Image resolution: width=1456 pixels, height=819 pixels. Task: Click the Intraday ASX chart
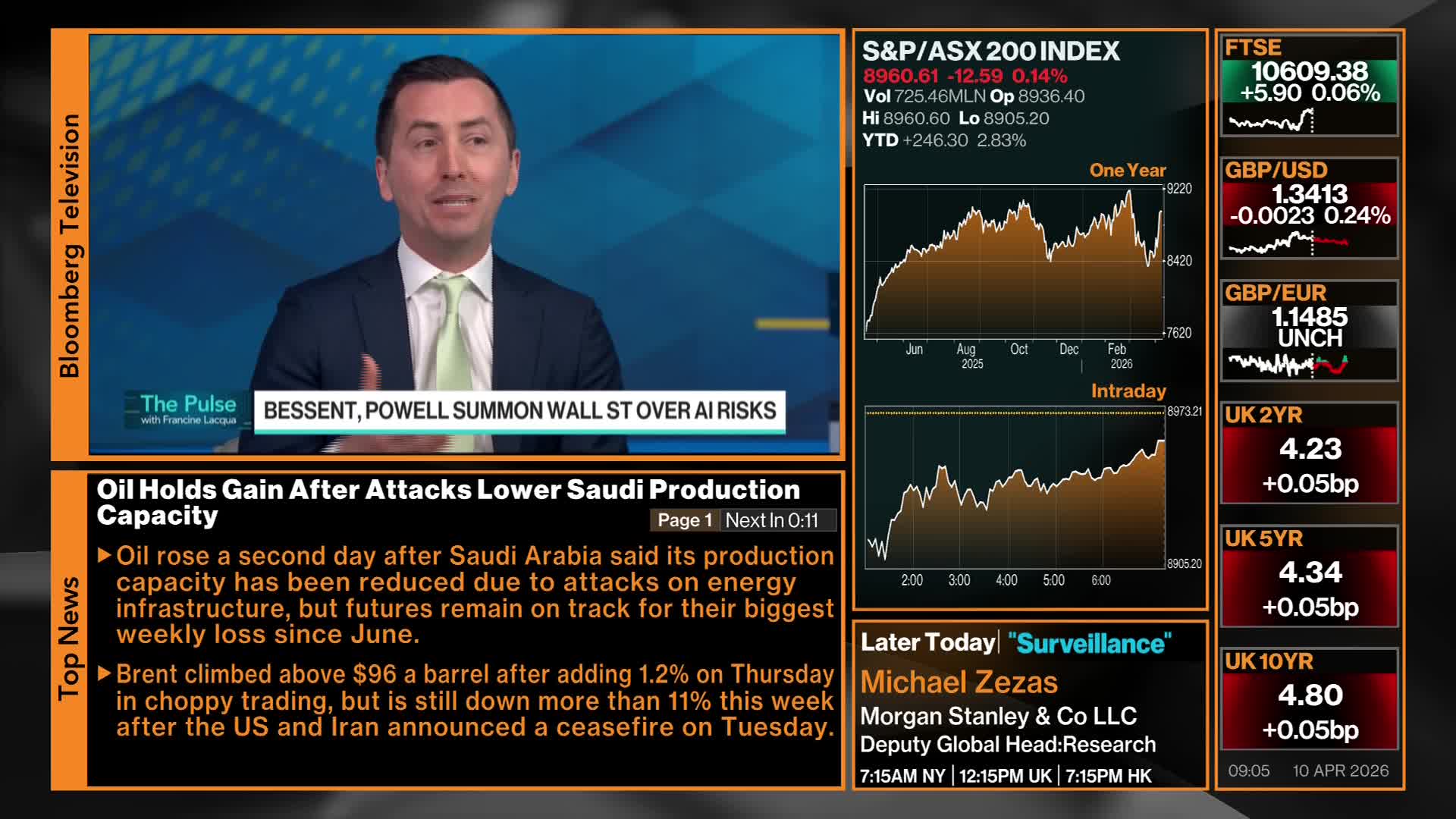[1015, 488]
